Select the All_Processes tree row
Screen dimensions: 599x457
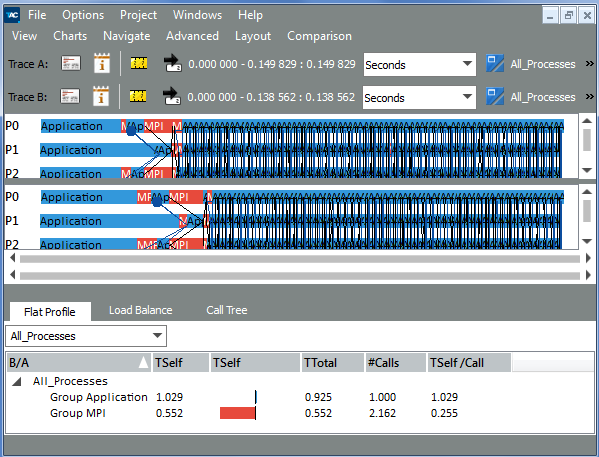pyautogui.click(x=300, y=381)
